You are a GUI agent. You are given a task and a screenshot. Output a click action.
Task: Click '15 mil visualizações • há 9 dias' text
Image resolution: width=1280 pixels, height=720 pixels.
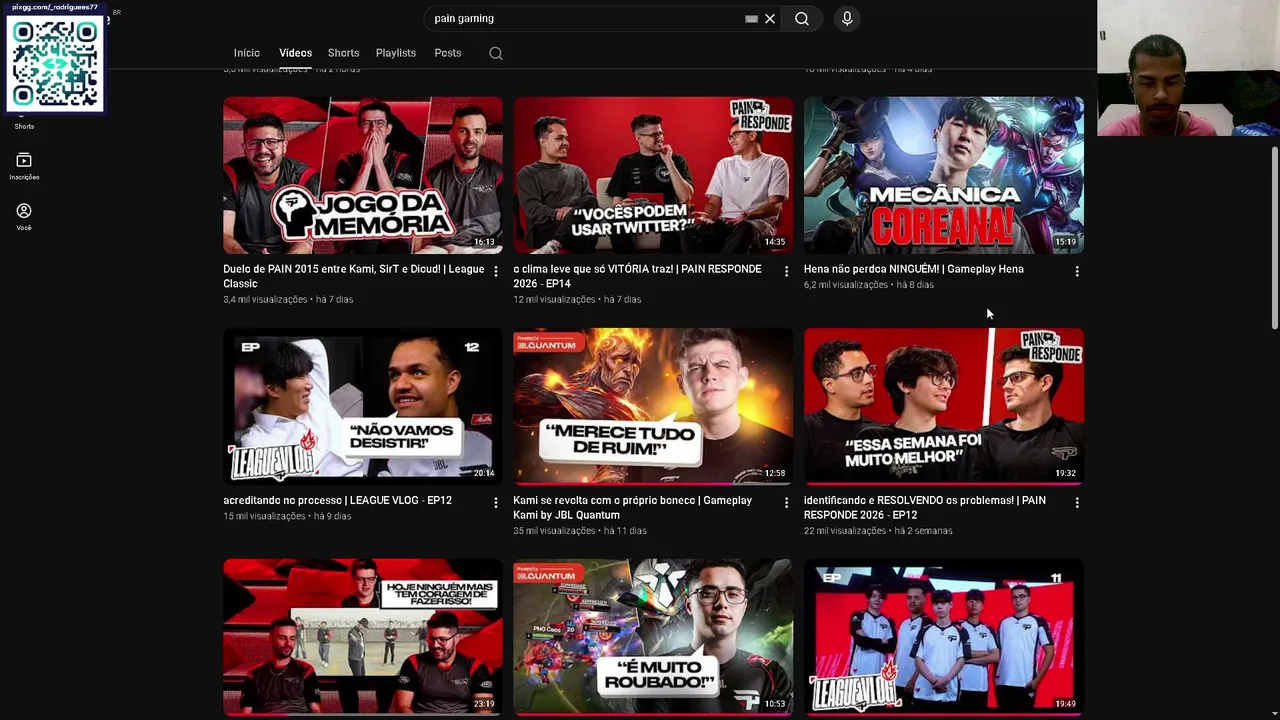287,516
